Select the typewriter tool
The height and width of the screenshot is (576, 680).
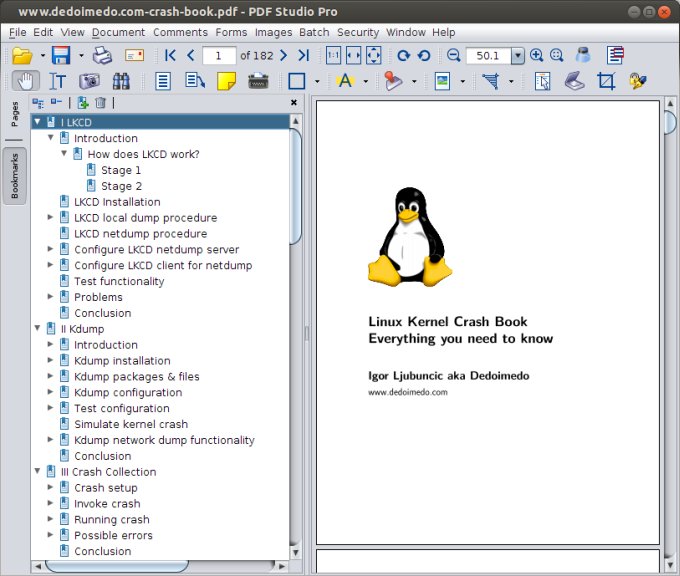pos(258,81)
